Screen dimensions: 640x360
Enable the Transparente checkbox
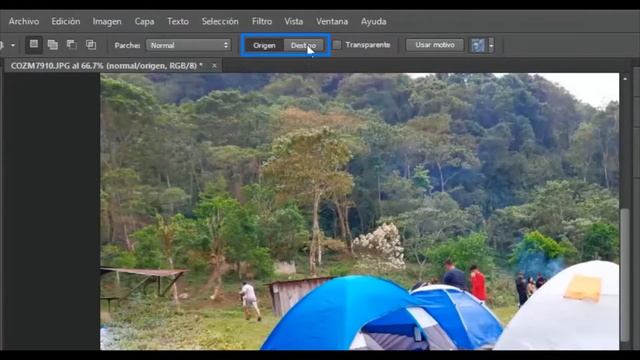pos(337,45)
